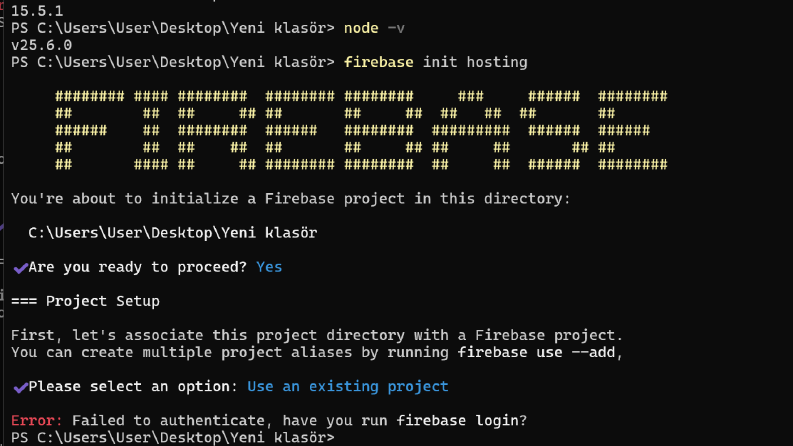Image resolution: width=793 pixels, height=446 pixels.
Task: Select the blue "Use an existing project" text
Action: (347, 386)
